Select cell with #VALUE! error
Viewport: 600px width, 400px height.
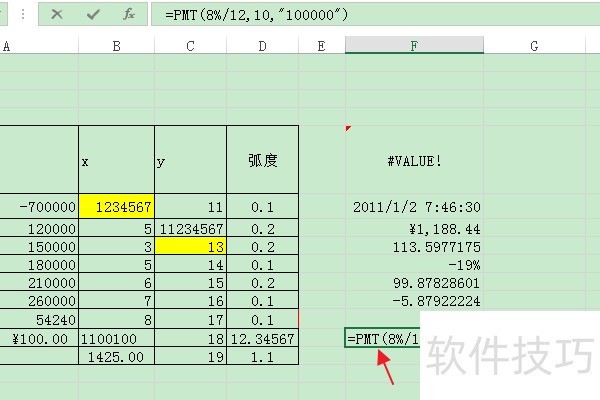pyautogui.click(x=414, y=160)
